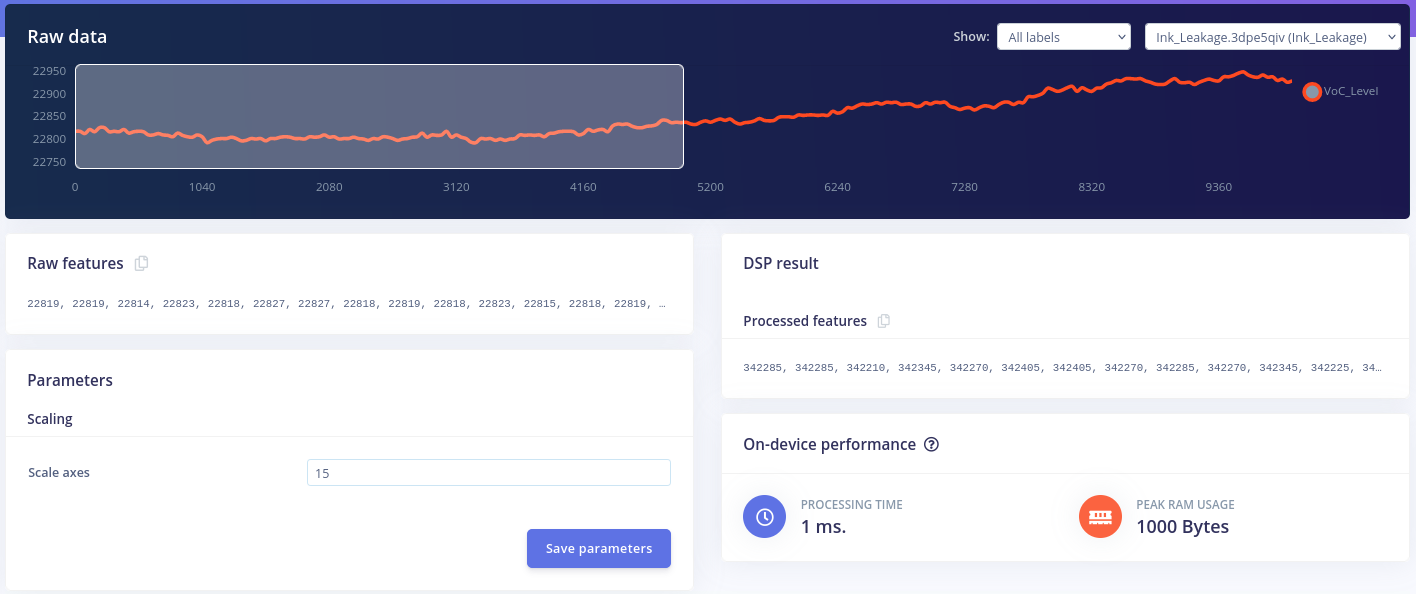Click the graph line near 6240 samples
Image resolution: width=1416 pixels, height=594 pixels.
click(x=837, y=110)
